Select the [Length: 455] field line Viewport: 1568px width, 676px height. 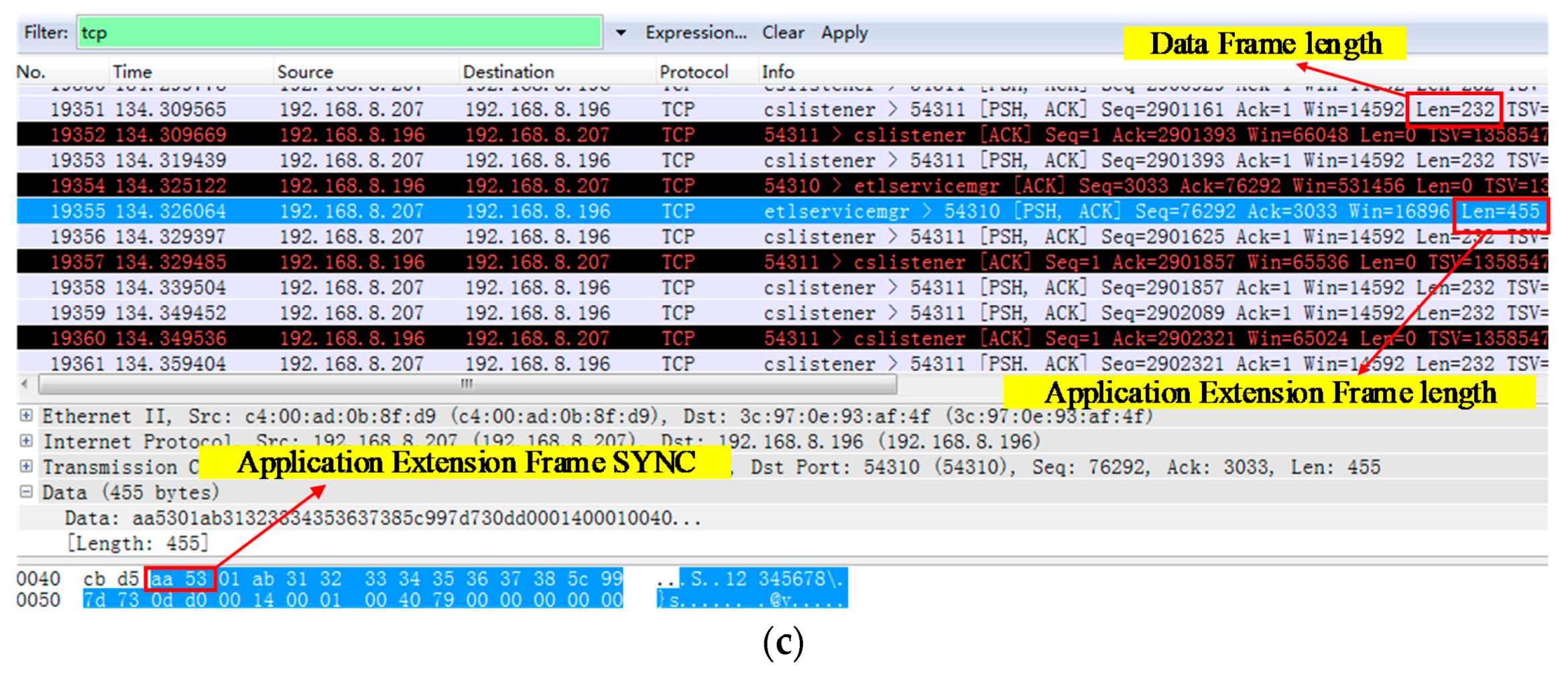pyautogui.click(x=137, y=543)
